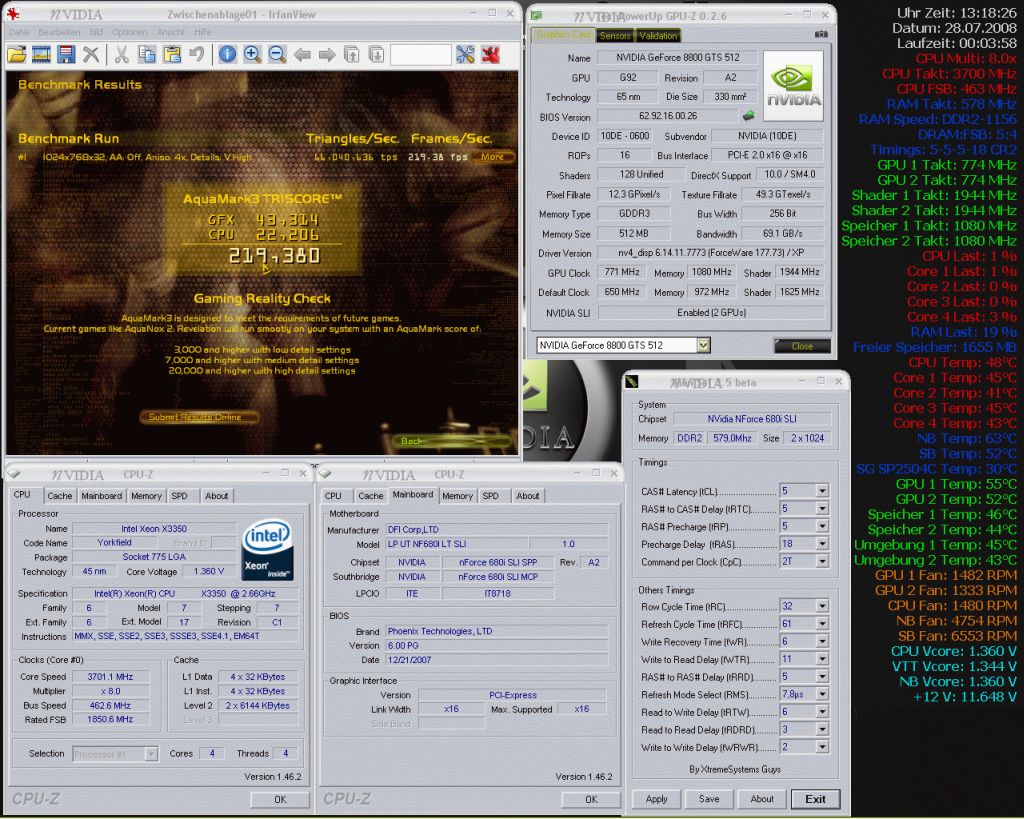This screenshot has height=819, width=1024.
Task: Click the Paste clipboard icon
Action: point(172,55)
